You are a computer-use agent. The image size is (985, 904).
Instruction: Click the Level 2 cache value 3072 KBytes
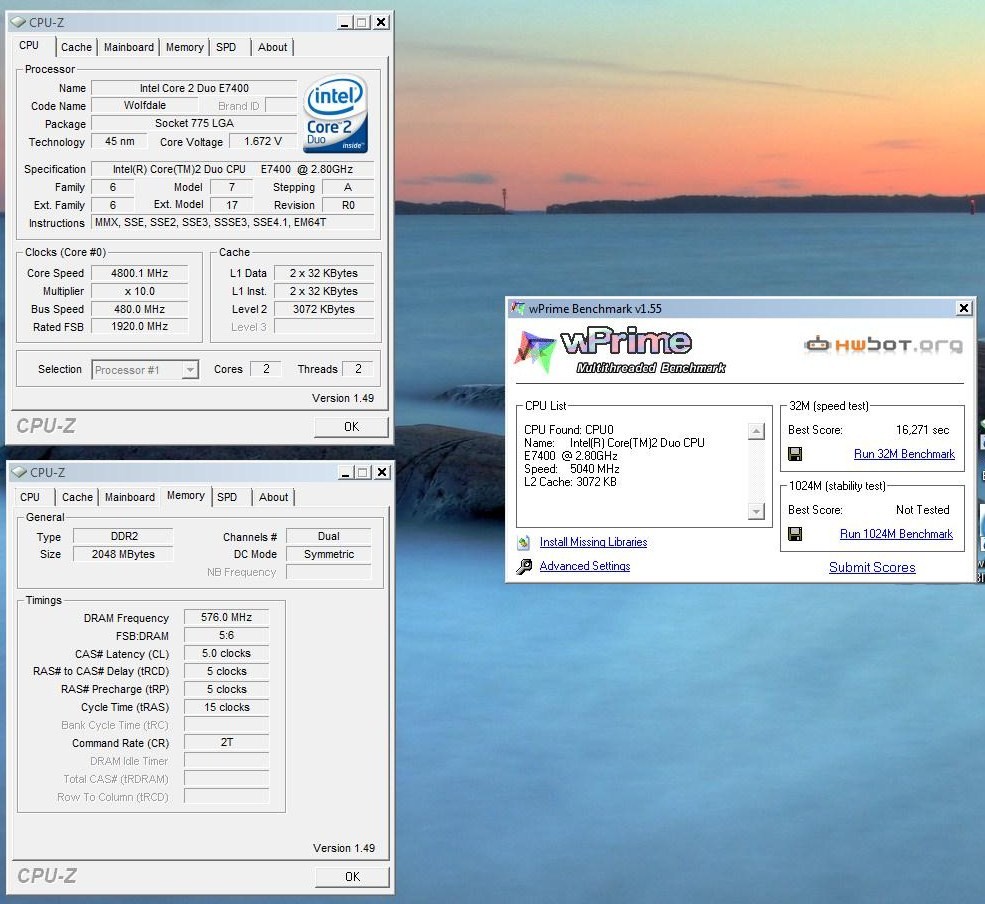[x=324, y=309]
